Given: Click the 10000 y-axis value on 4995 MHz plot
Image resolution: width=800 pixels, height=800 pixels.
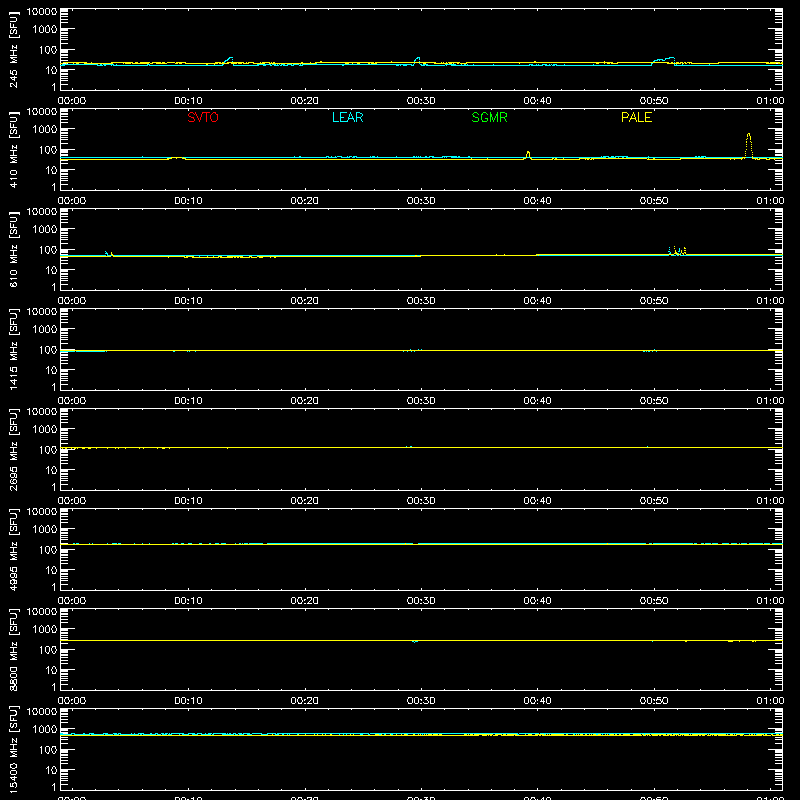Looking at the screenshot, I should (42, 512).
